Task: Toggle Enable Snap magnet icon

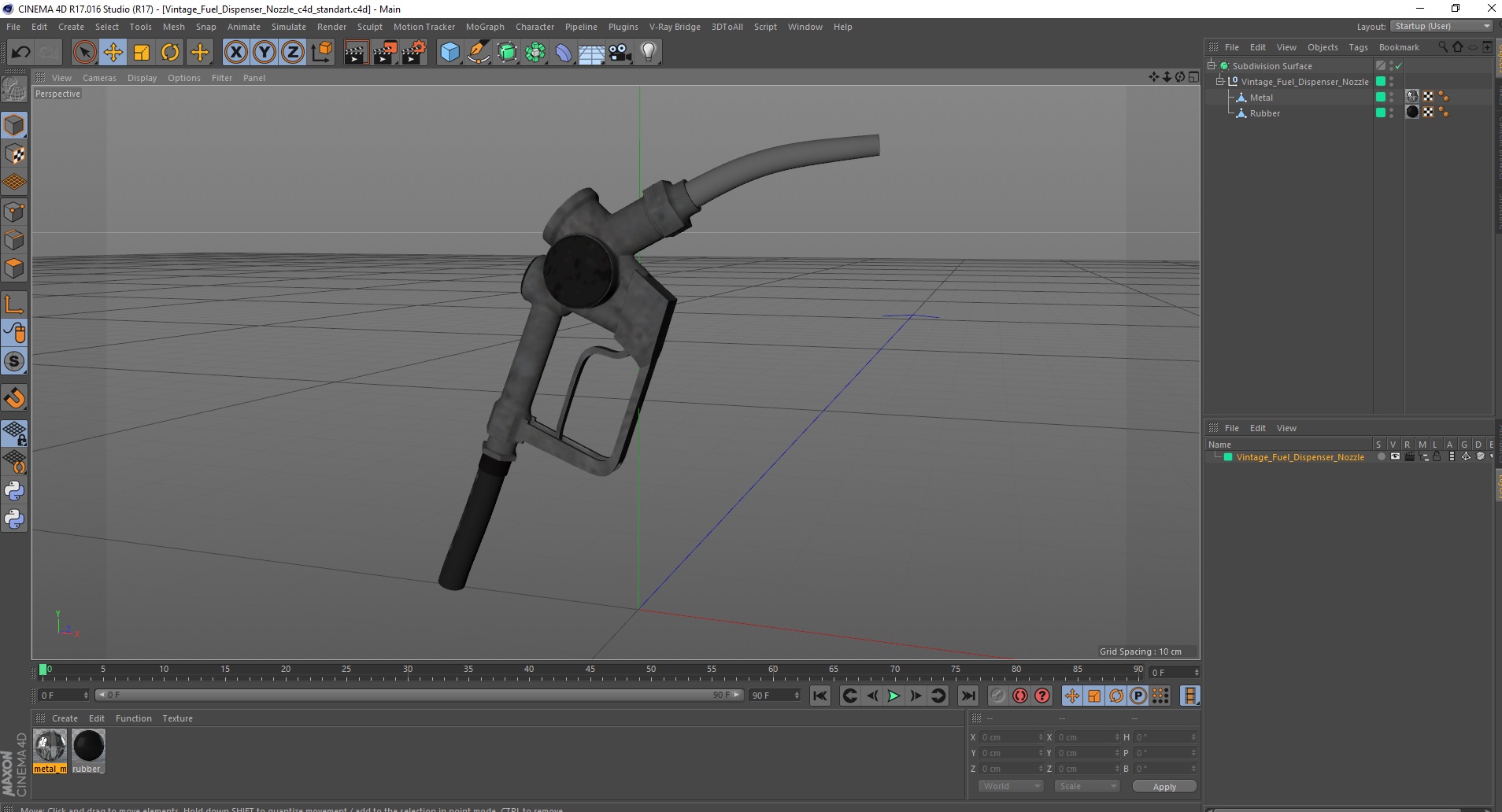Action: (x=14, y=398)
